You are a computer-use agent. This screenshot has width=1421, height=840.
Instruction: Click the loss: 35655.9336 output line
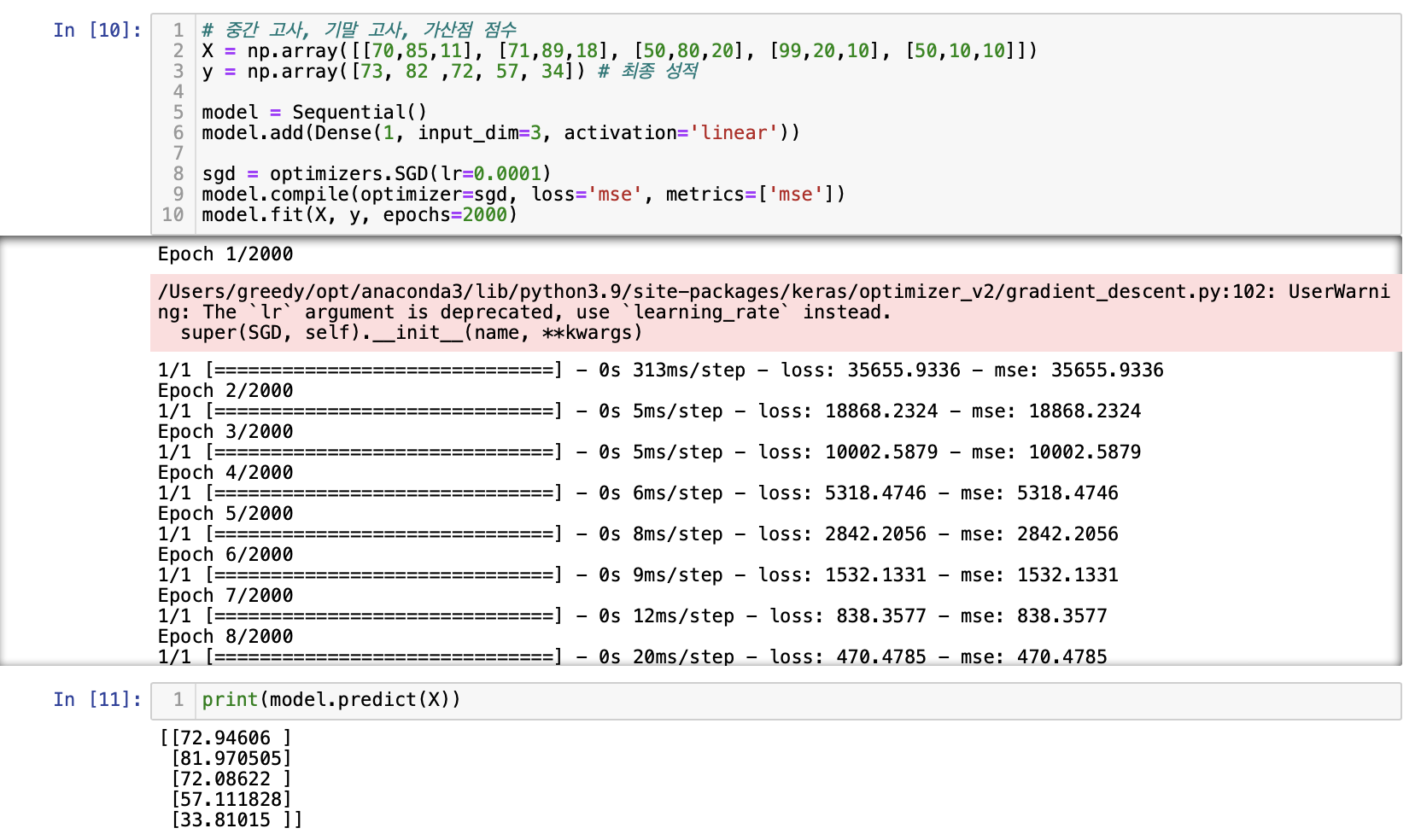coord(661,370)
